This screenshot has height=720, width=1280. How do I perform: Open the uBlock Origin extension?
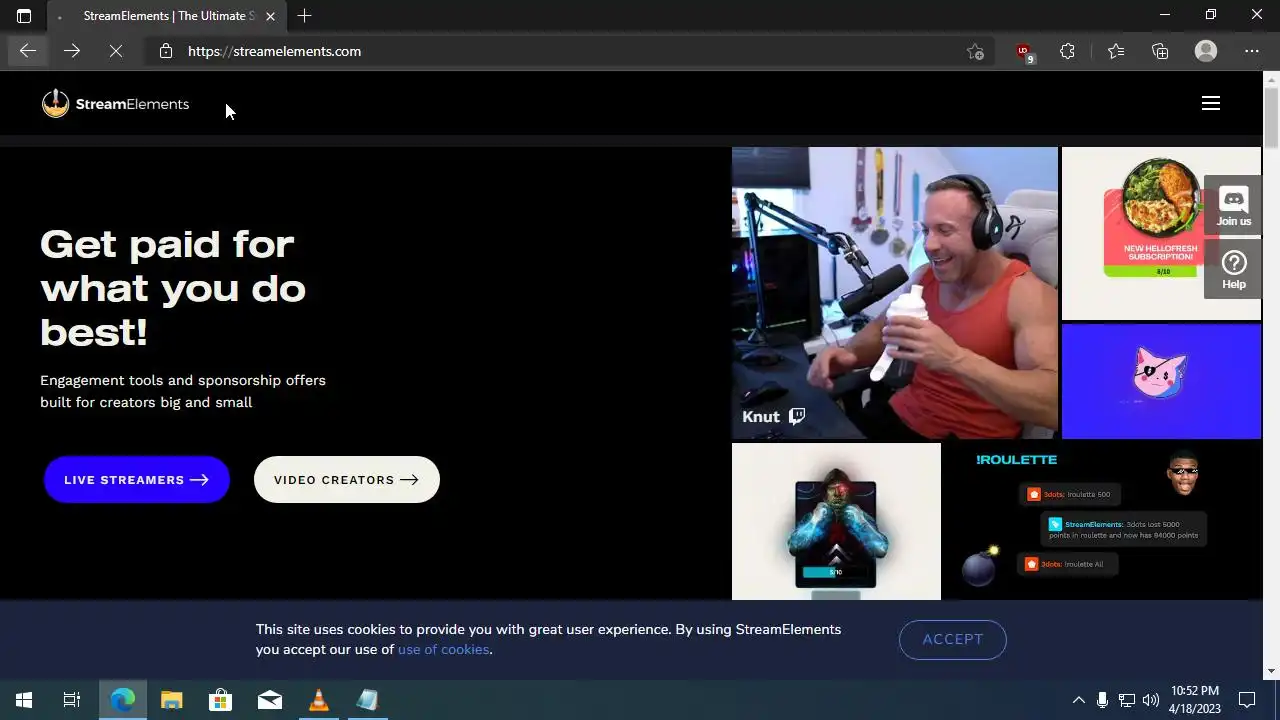pos(1023,51)
